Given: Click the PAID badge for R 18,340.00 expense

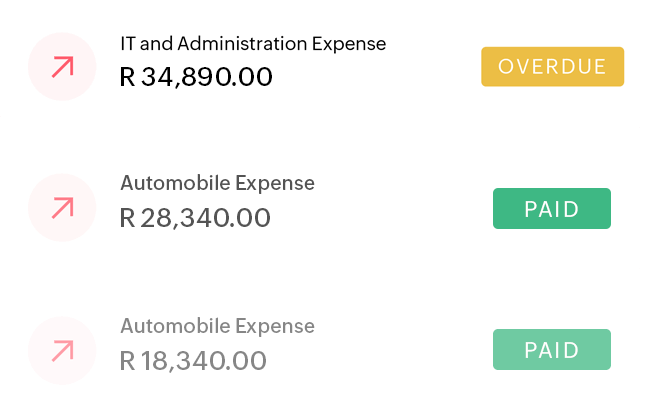Looking at the screenshot, I should [x=552, y=350].
